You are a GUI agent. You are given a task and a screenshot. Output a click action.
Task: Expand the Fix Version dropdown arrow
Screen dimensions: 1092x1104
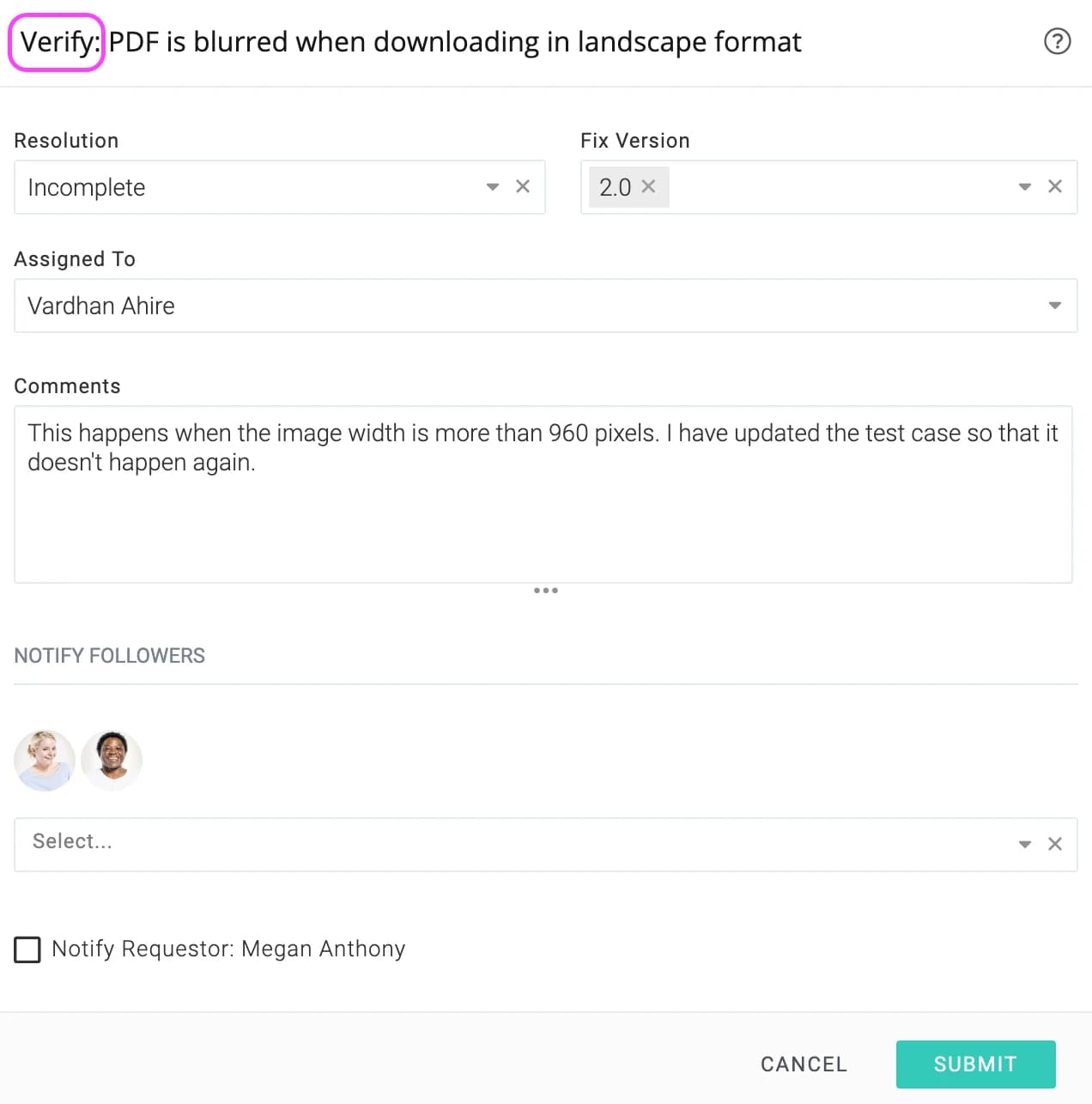click(x=1025, y=186)
